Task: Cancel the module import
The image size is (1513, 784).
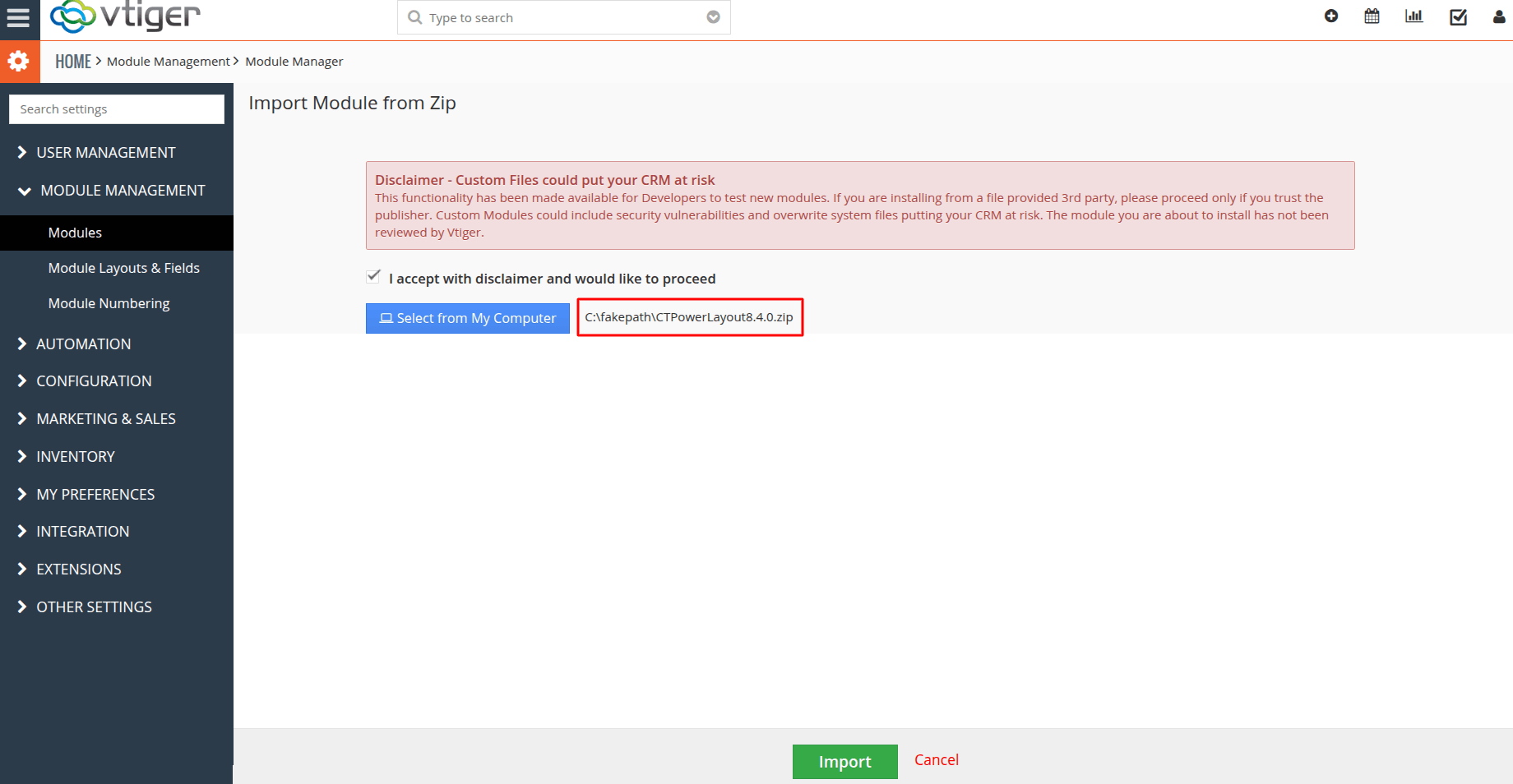Action: coord(937,760)
